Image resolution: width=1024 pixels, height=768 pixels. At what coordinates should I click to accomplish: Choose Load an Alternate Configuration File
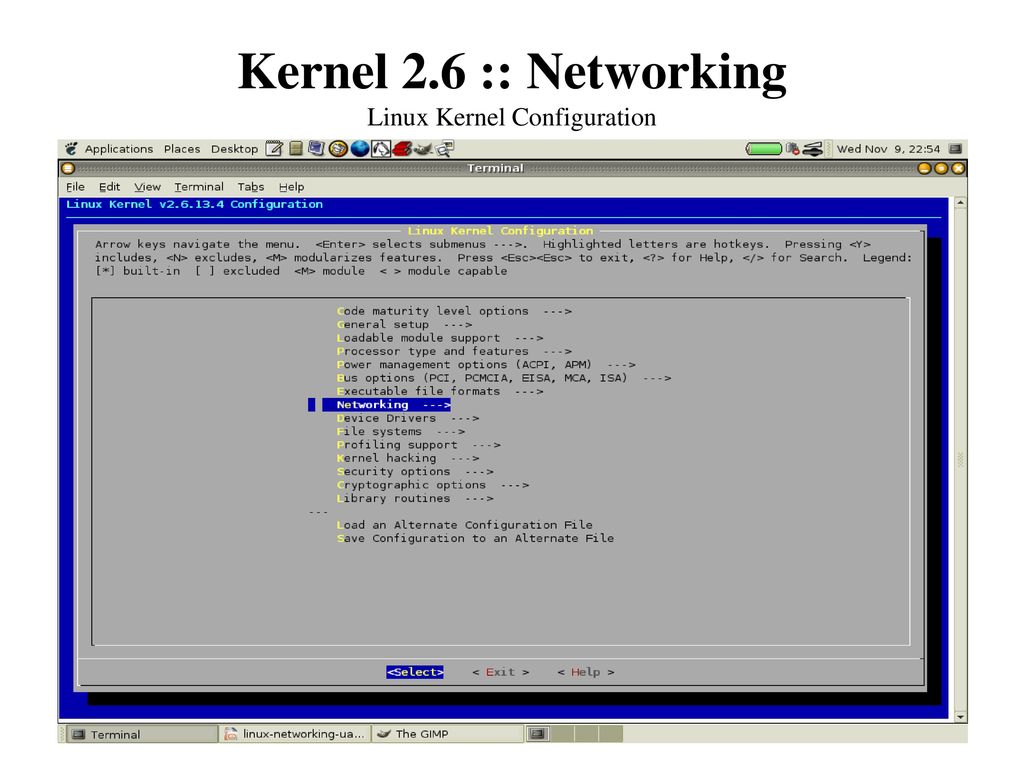(x=464, y=525)
